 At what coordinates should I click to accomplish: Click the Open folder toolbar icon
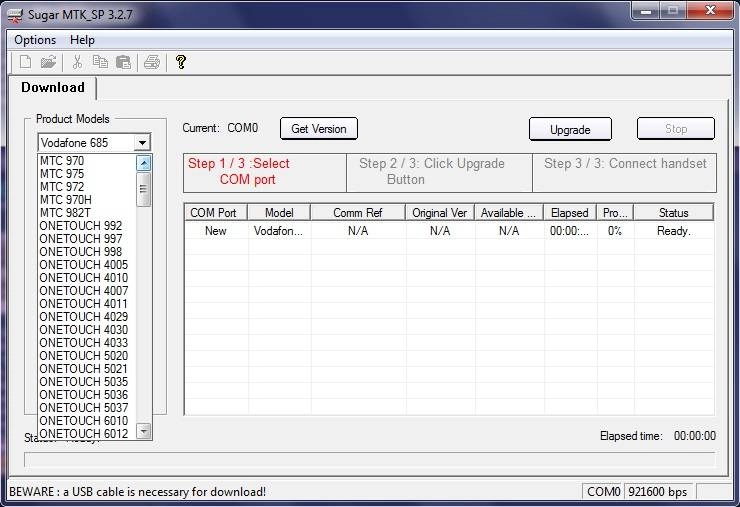(49, 62)
